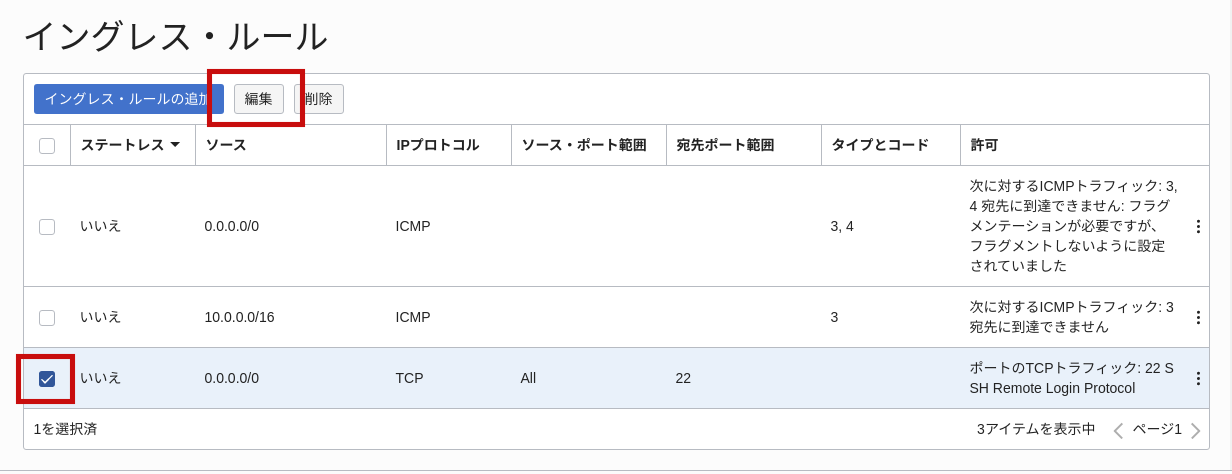Click the IPプロトコル column header

(x=437, y=145)
